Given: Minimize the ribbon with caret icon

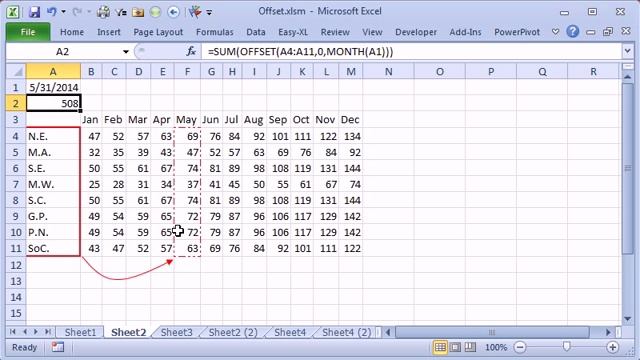Looking at the screenshot, I should (x=555, y=31).
